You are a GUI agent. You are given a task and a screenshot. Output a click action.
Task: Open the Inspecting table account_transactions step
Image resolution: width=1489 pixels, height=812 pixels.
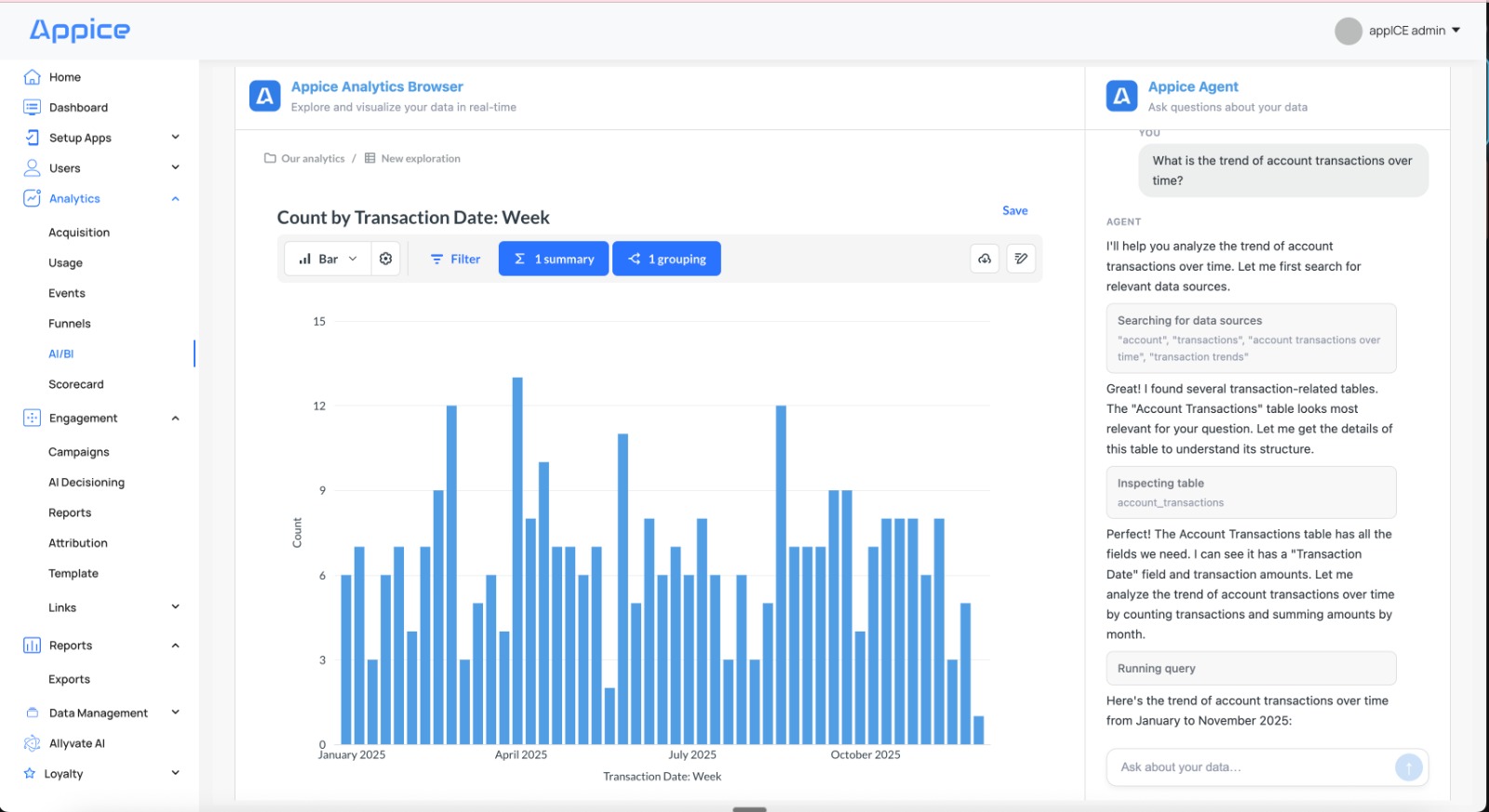(1251, 493)
